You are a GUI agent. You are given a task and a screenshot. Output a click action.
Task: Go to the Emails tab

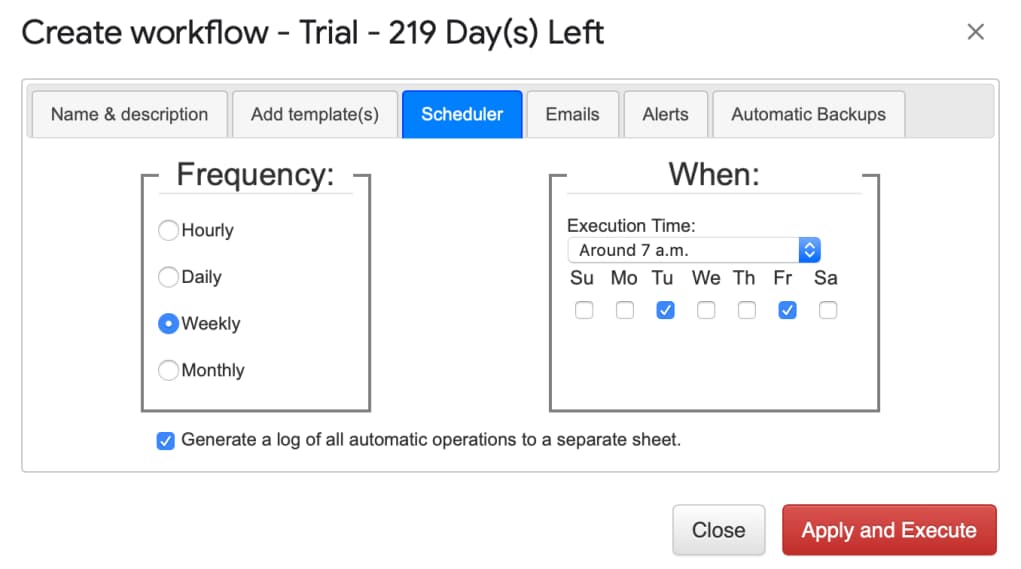pos(572,114)
